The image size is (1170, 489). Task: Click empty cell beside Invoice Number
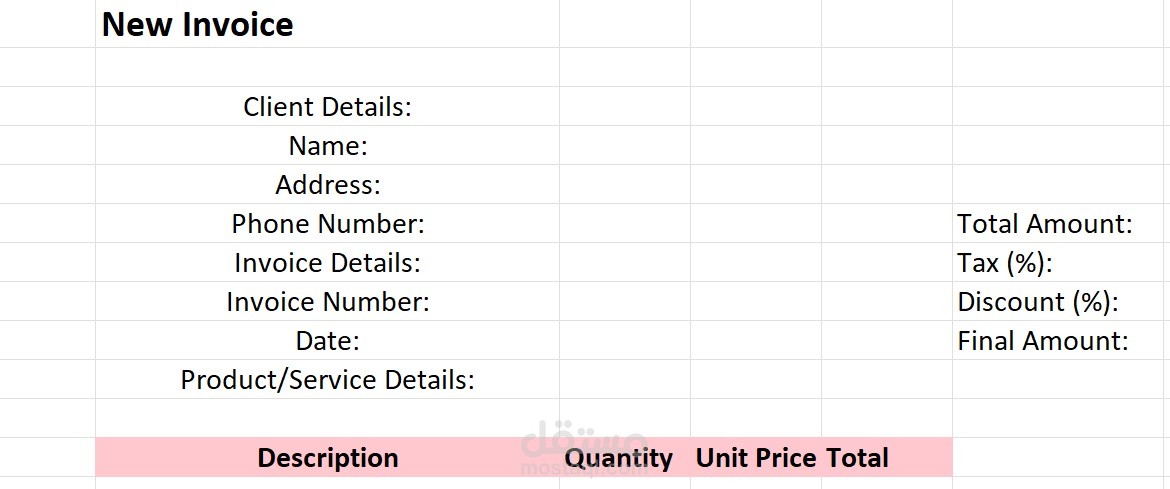pyautogui.click(x=625, y=302)
